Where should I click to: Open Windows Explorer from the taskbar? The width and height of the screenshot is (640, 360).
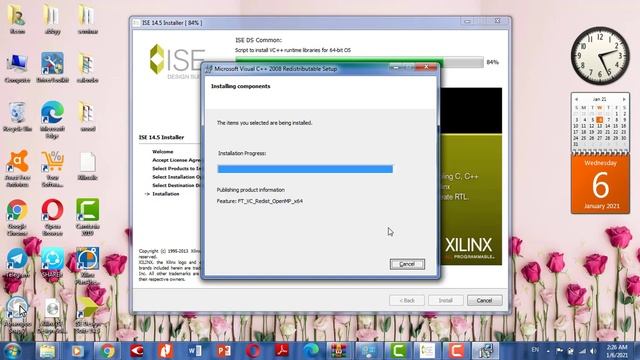(x=47, y=351)
